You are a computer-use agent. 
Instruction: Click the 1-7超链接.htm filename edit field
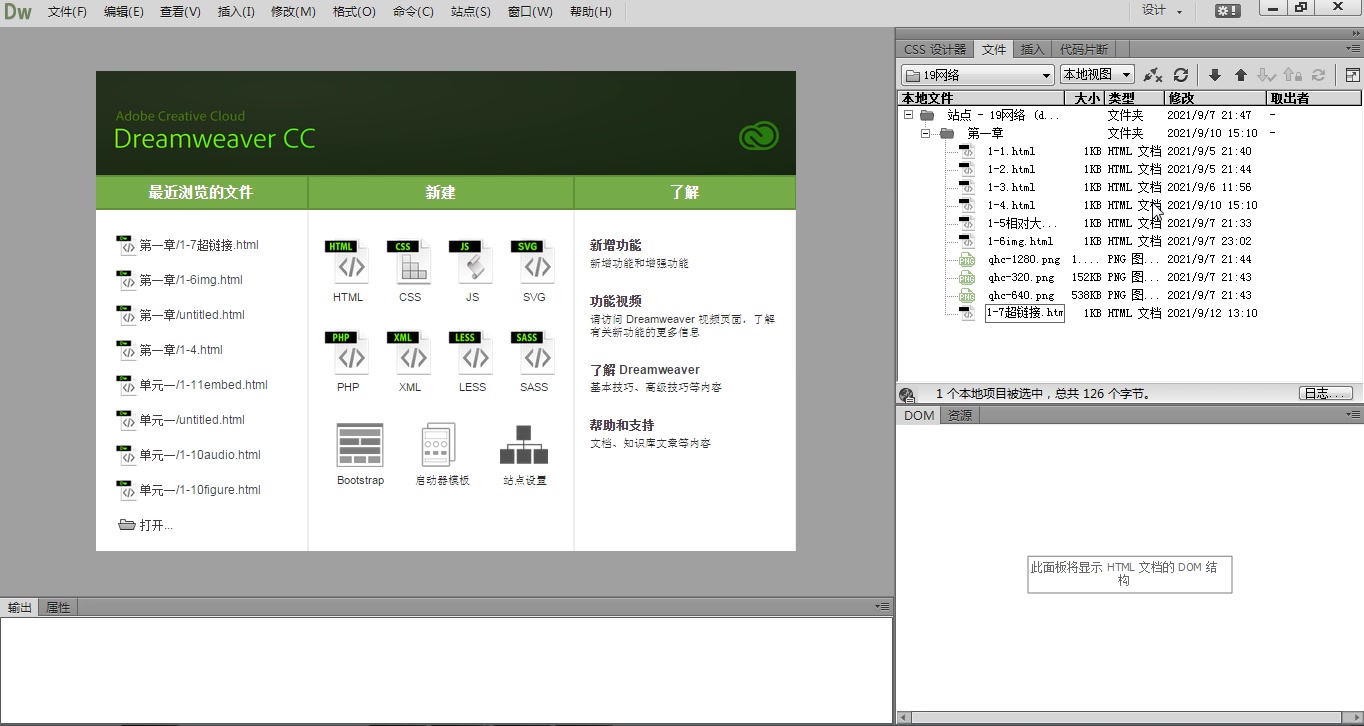coord(1025,313)
